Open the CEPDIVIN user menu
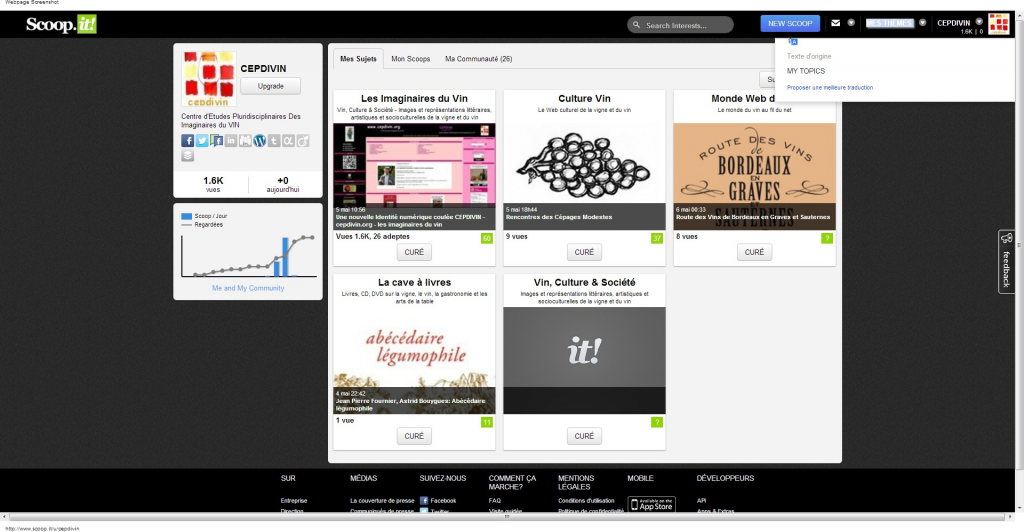 (x=953, y=23)
